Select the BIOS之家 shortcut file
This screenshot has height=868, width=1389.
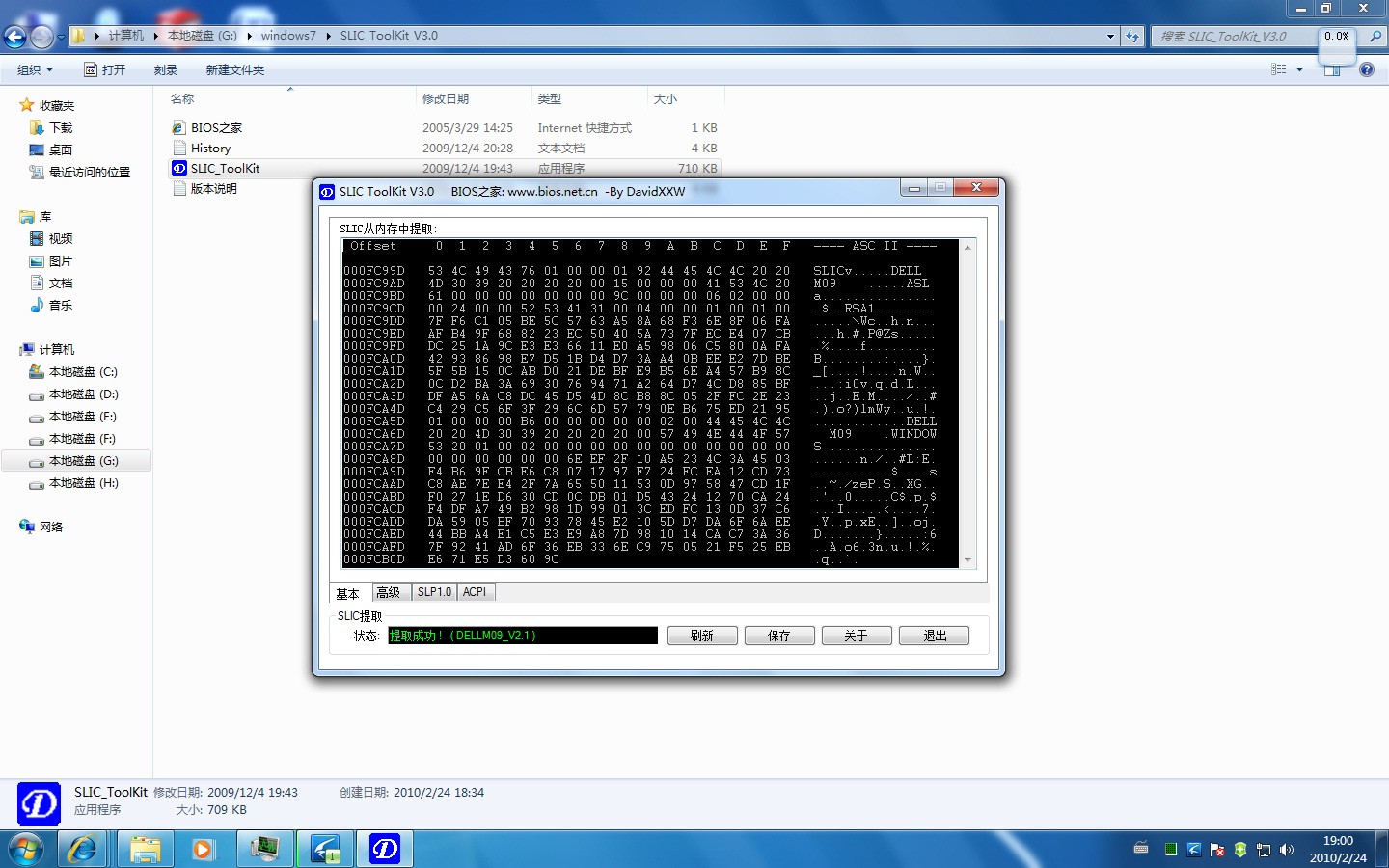pos(216,127)
